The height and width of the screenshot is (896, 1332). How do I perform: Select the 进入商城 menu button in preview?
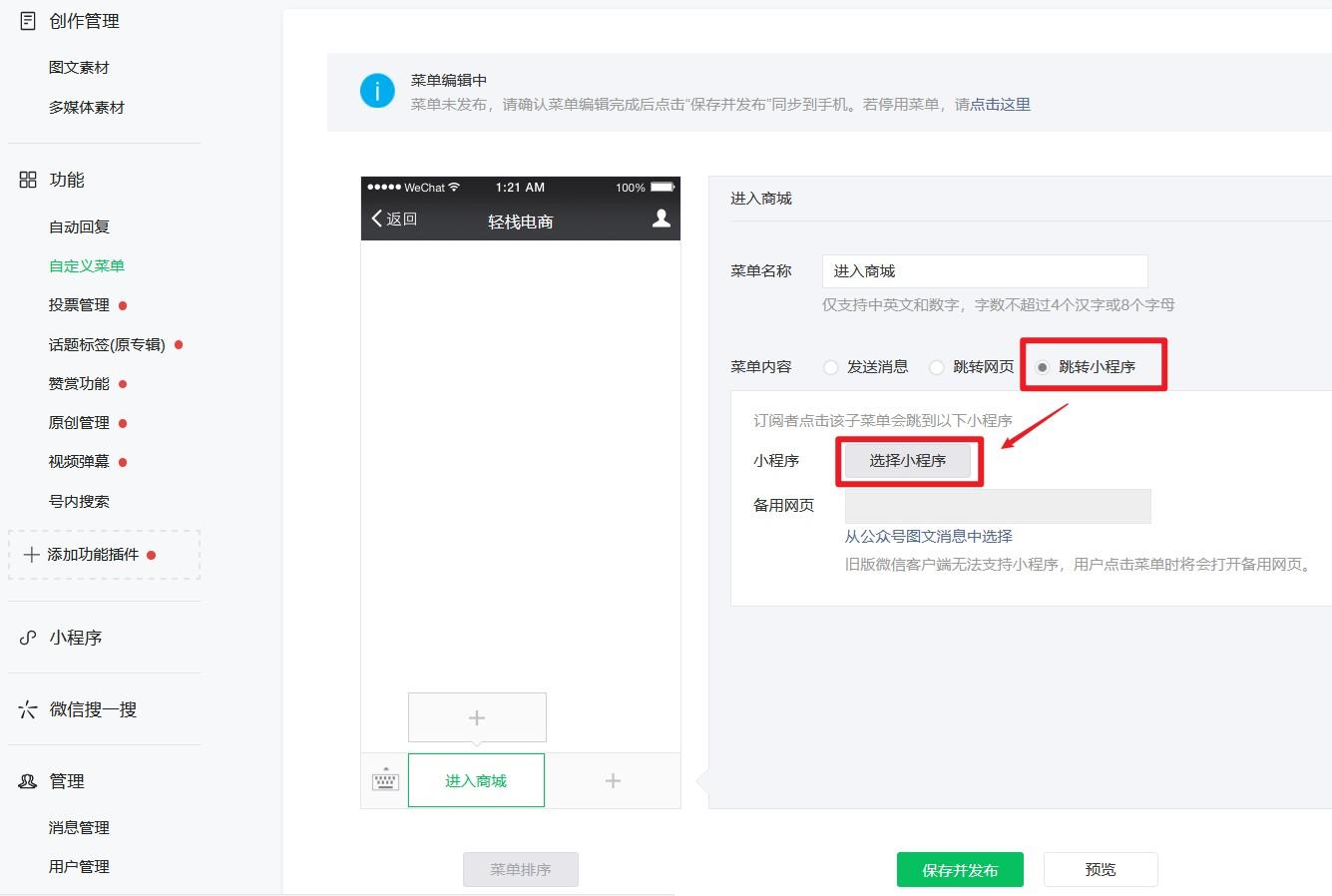(x=476, y=780)
